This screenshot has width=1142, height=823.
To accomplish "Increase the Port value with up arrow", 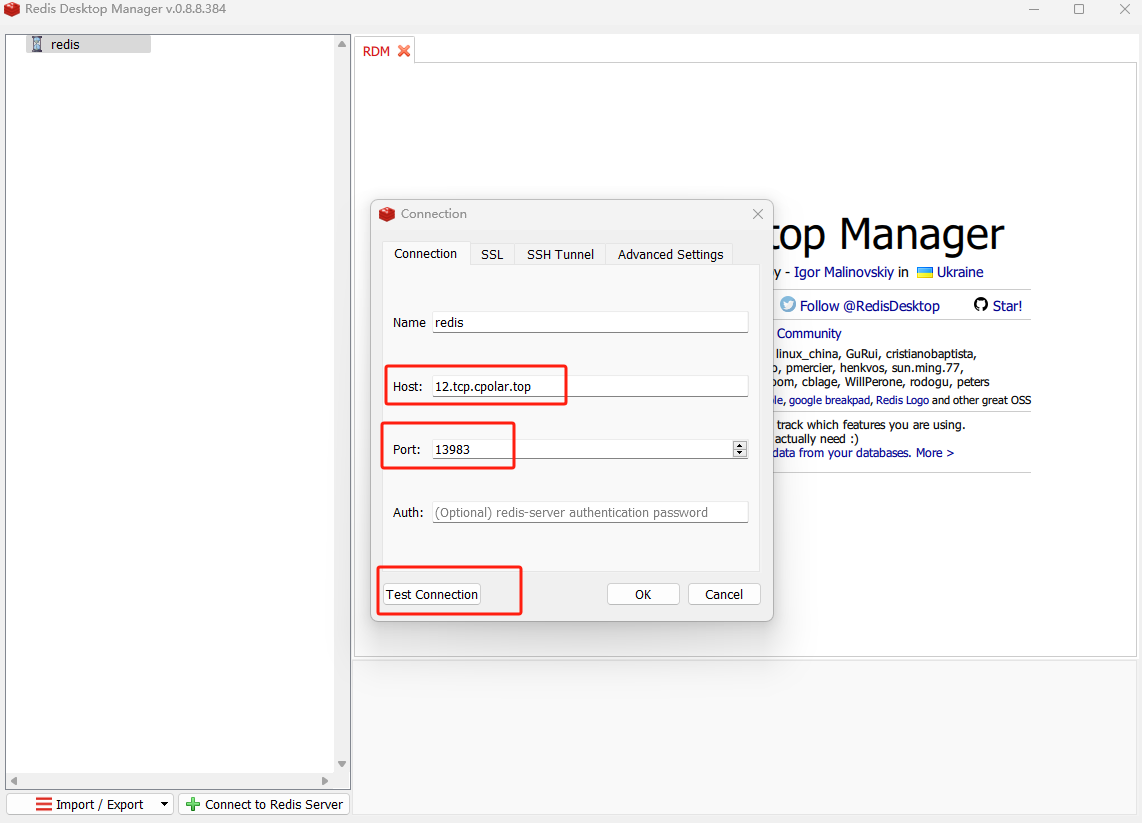I will pyautogui.click(x=740, y=445).
